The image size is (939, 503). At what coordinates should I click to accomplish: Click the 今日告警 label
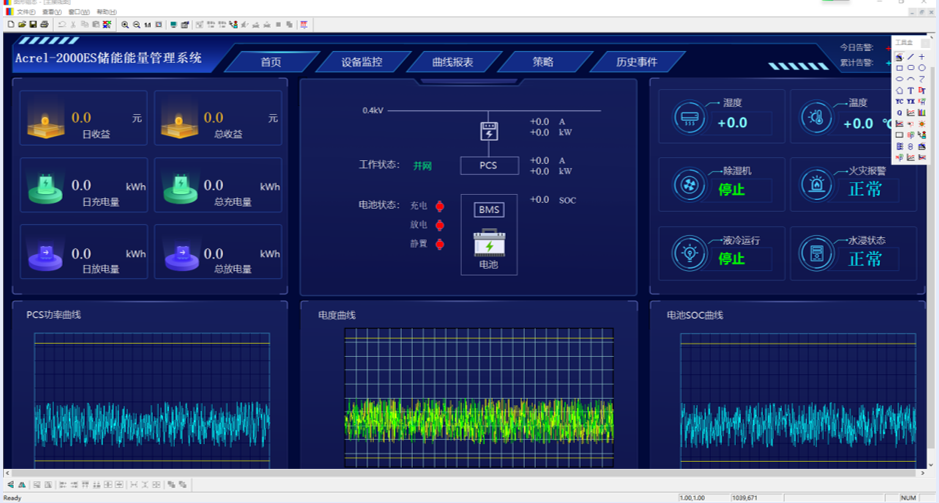(856, 47)
